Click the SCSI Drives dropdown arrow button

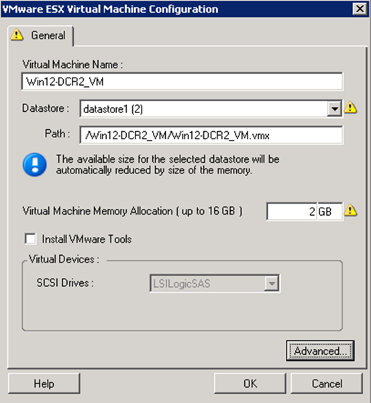click(272, 284)
